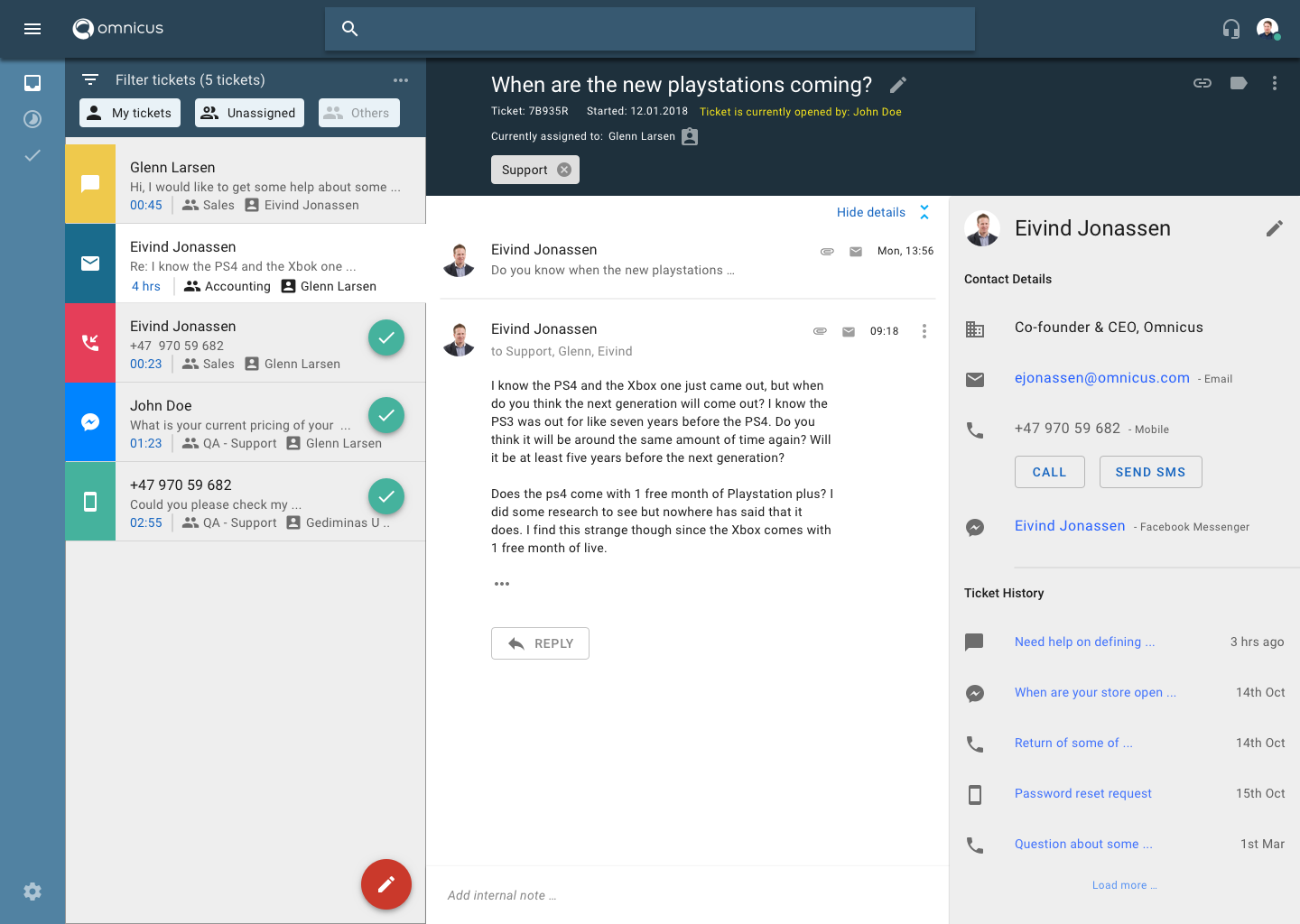Click the SEND SMS button

1151,472
